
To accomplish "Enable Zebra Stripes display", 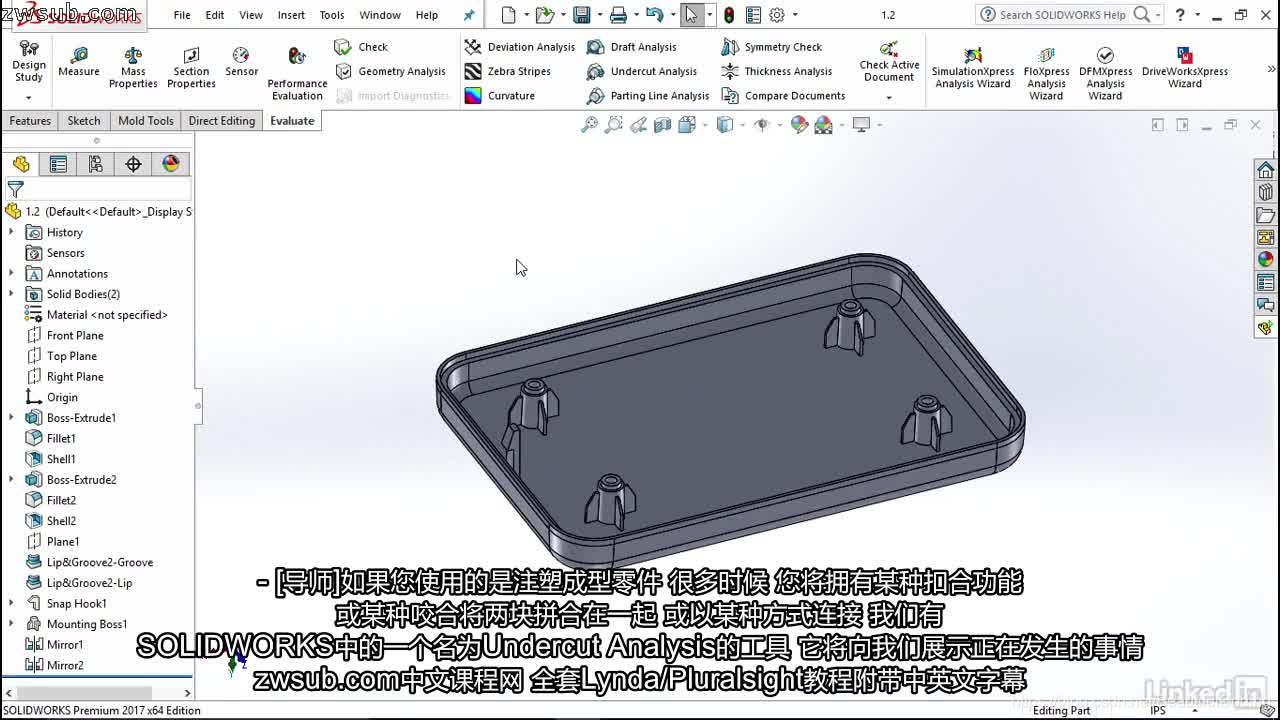I will 508,71.
